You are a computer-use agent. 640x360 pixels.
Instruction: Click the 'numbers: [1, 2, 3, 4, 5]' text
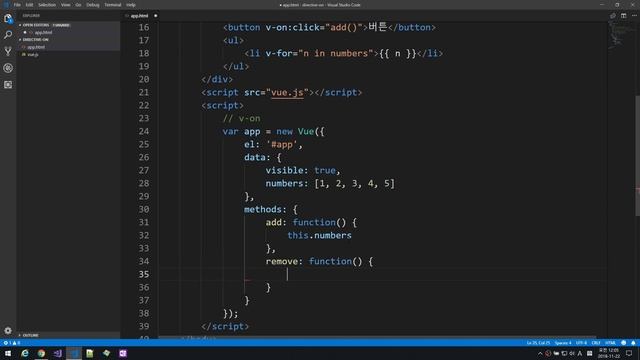click(330, 184)
